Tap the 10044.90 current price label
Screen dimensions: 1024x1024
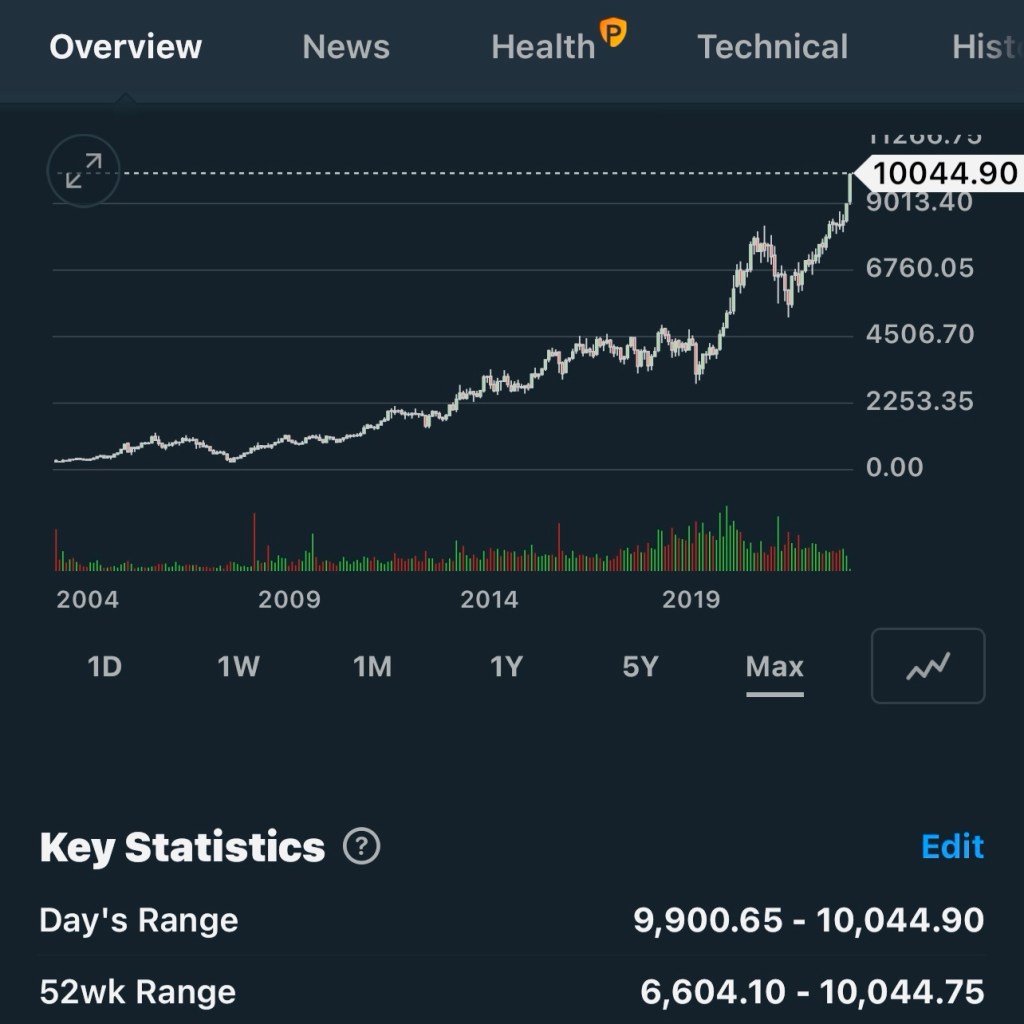[943, 174]
